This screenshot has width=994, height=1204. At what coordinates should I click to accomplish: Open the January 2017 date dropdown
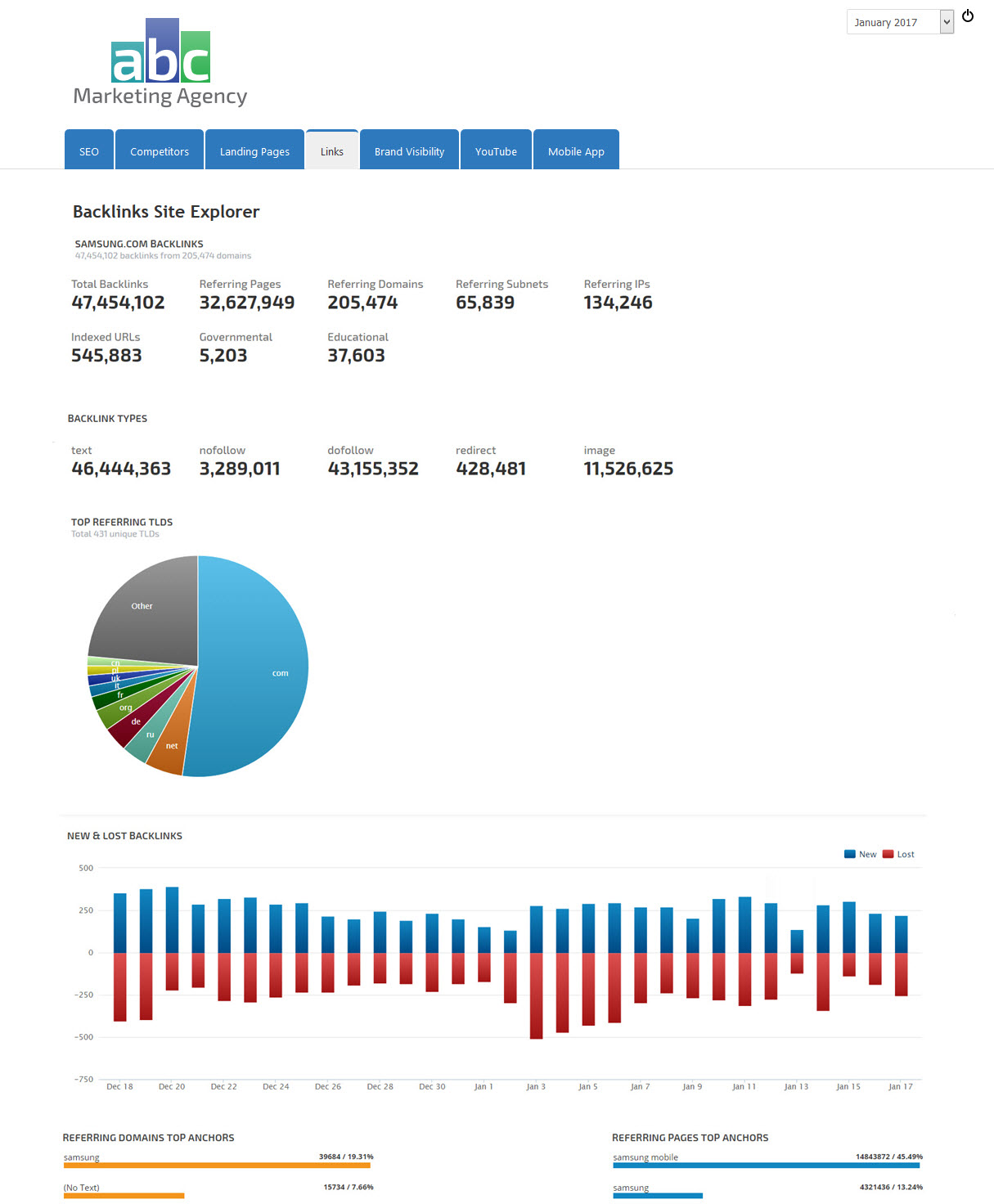pos(900,22)
